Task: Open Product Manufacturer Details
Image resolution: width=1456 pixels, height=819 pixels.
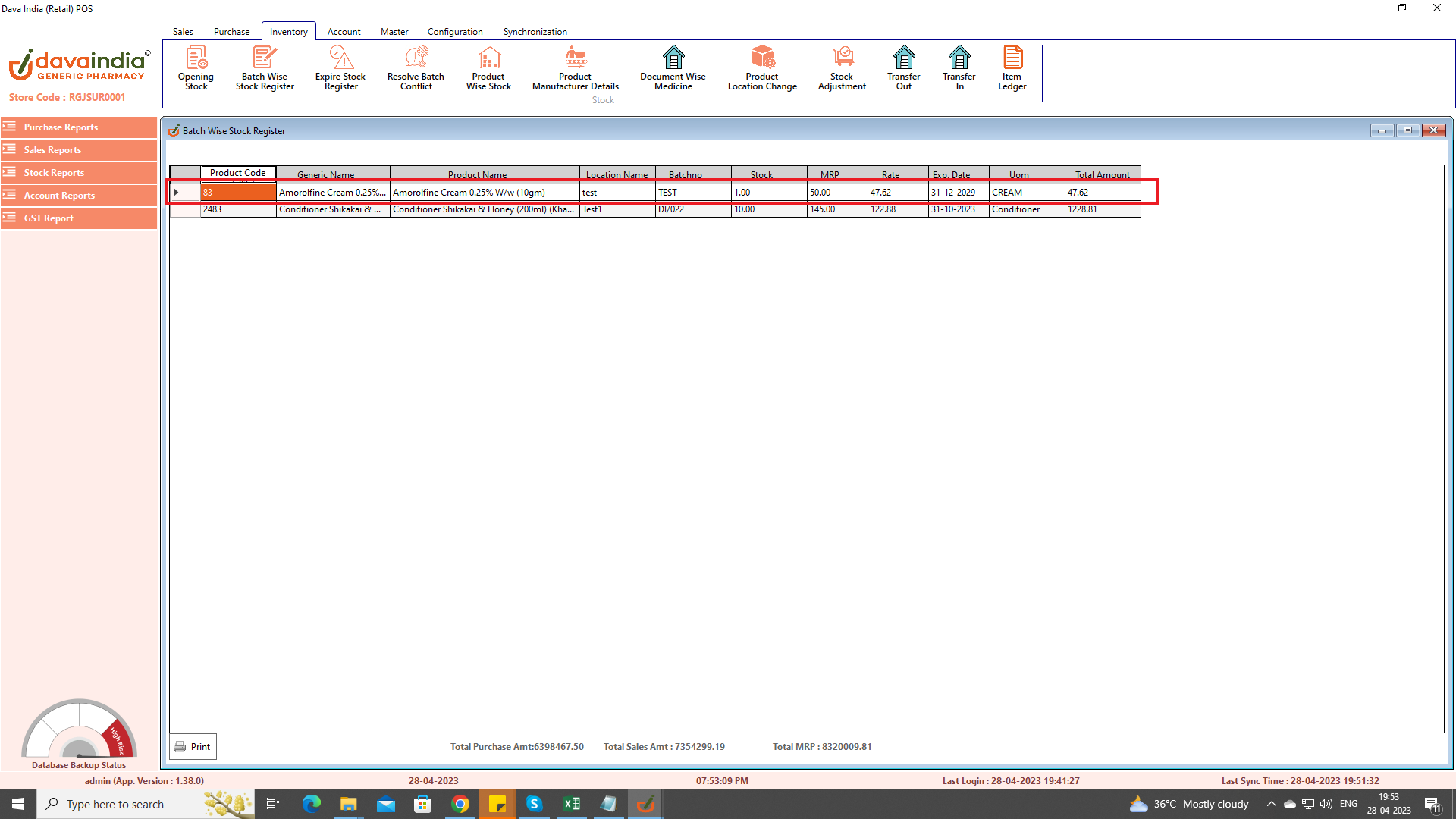Action: pyautogui.click(x=576, y=68)
